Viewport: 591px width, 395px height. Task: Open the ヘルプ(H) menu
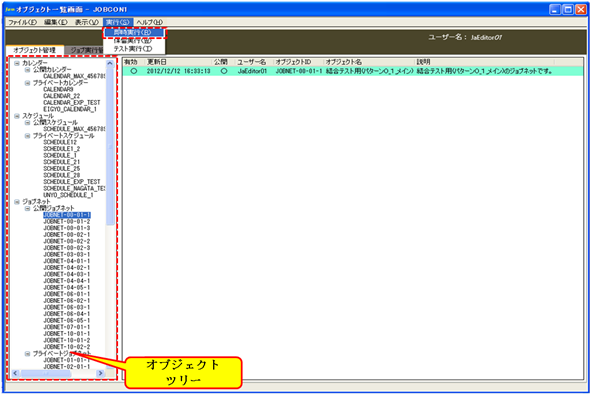pos(149,22)
